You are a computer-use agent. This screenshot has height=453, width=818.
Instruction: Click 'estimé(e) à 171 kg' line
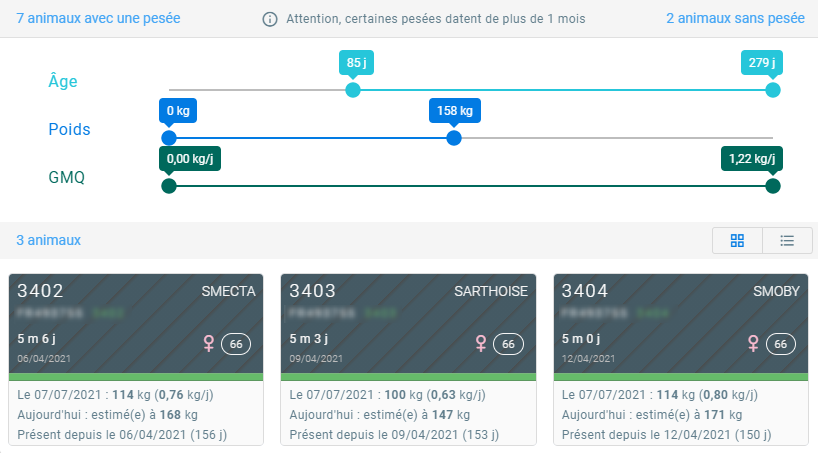click(652, 415)
